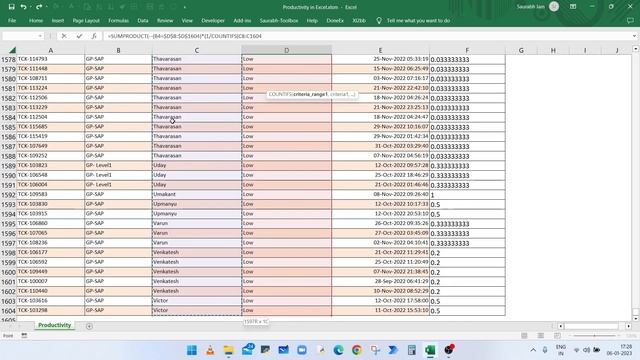640x360 pixels.
Task: Open the Developer ribbon tab
Action: (213, 20)
